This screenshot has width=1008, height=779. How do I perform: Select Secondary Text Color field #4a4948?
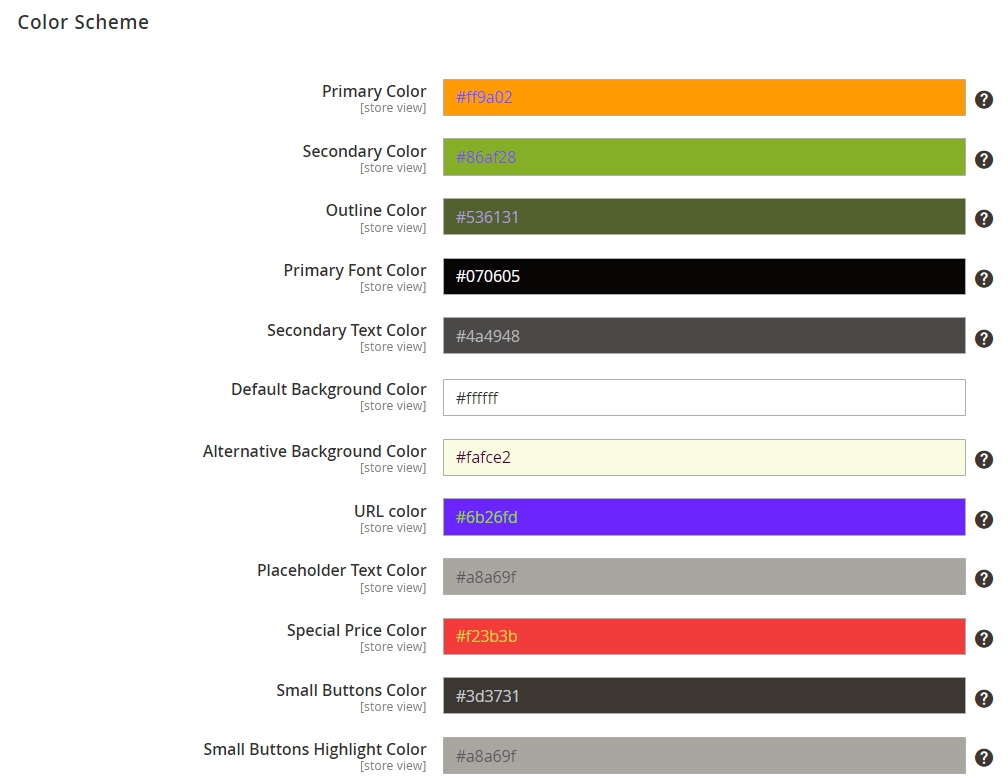(704, 336)
